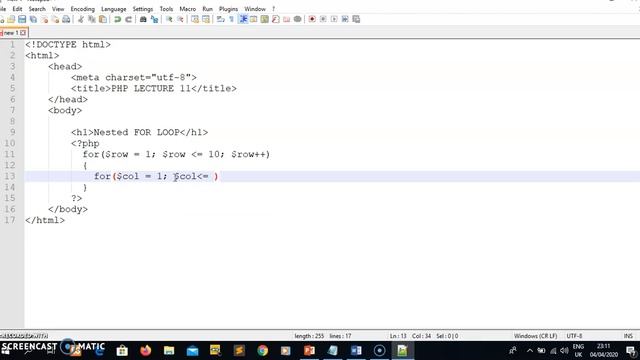Open the Settings menu
The width and height of the screenshot is (640, 360).
[143, 9]
